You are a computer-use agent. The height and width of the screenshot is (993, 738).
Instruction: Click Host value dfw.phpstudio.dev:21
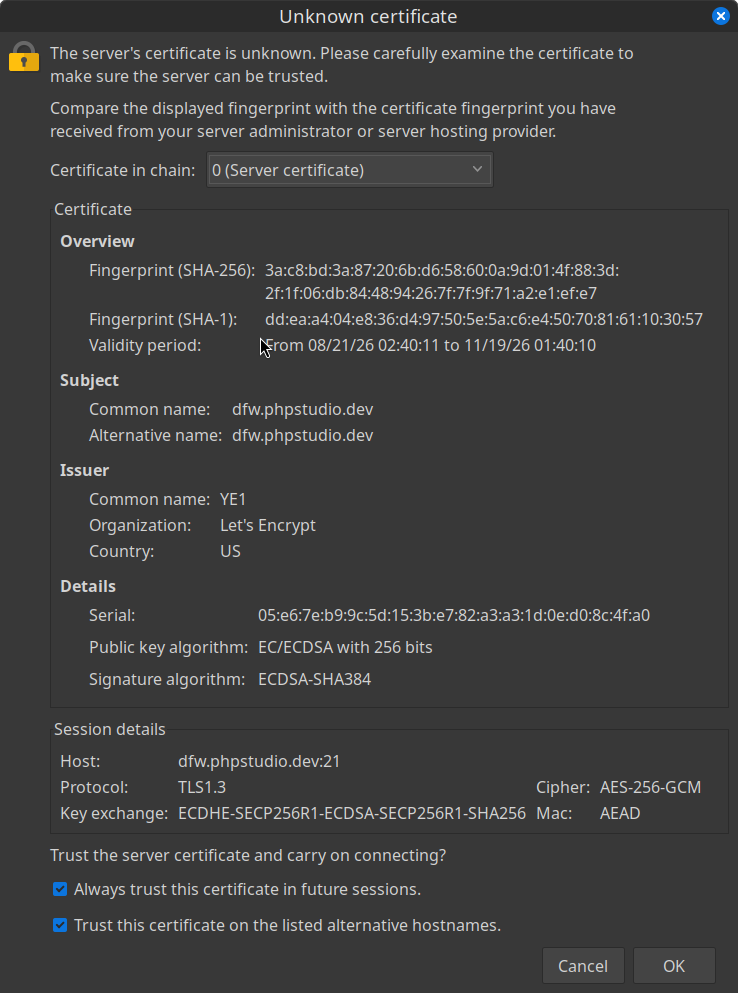(x=259, y=761)
